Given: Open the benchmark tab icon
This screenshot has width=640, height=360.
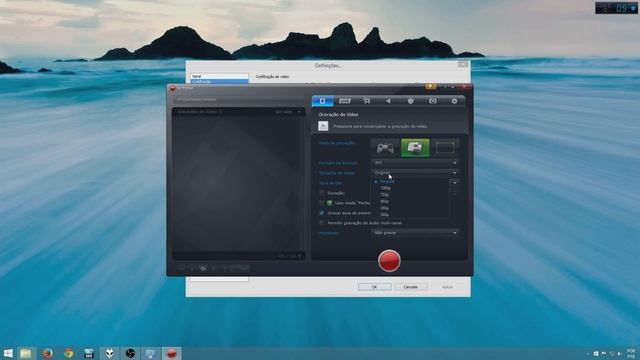Looking at the screenshot, I should (367, 101).
